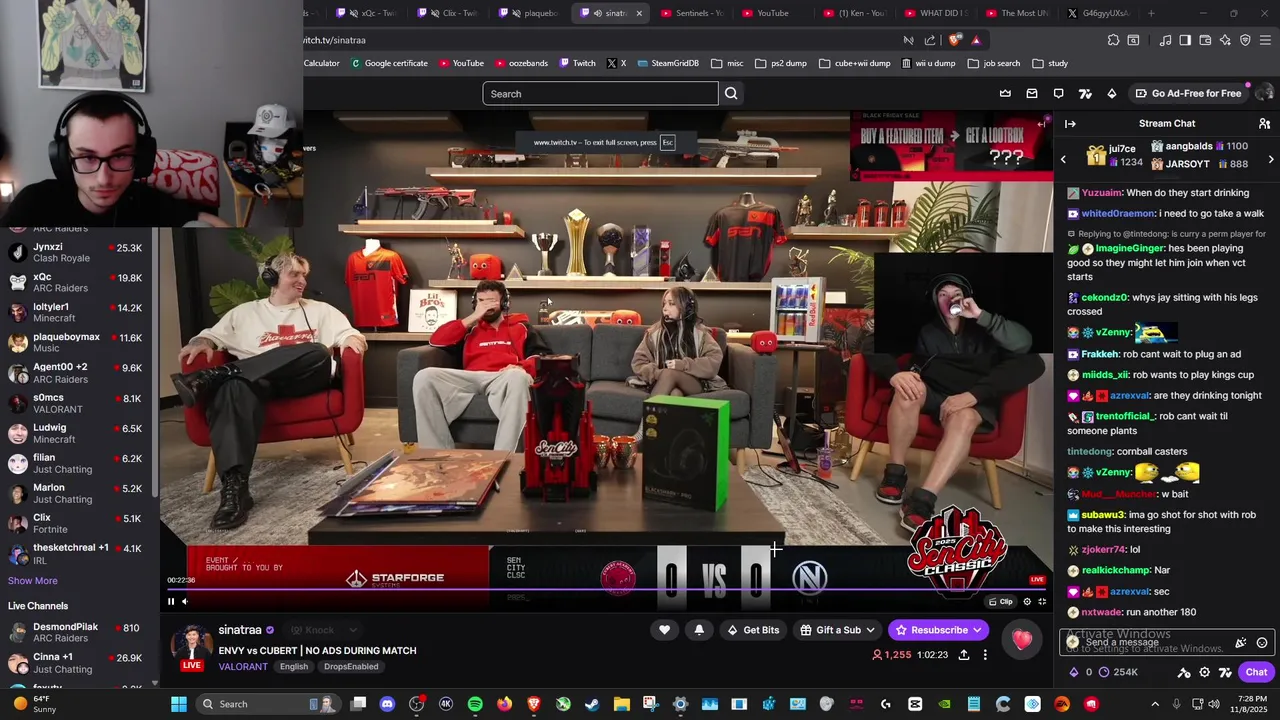Viewport: 1280px width, 720px height.
Task: Open the Brave playlist music note icon
Action: tap(1165, 40)
